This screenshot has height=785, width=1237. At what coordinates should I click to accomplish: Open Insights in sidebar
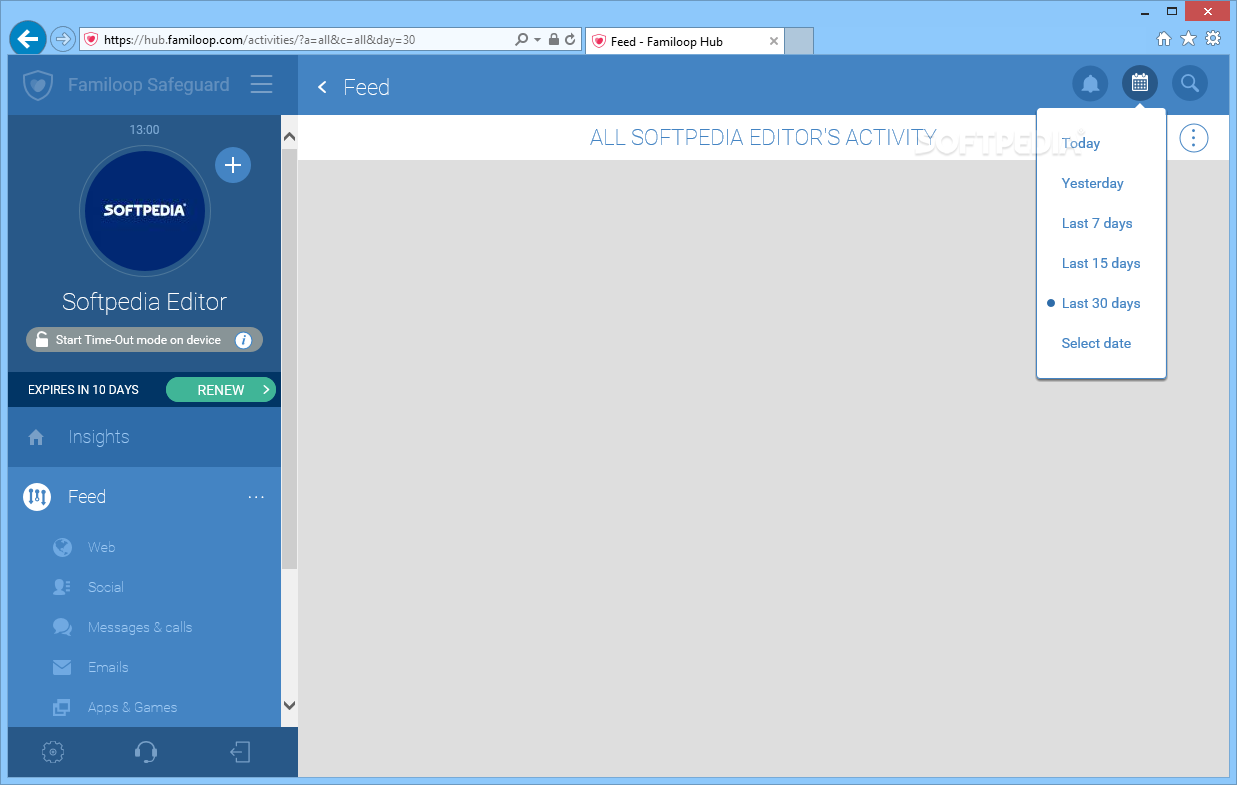coord(98,437)
